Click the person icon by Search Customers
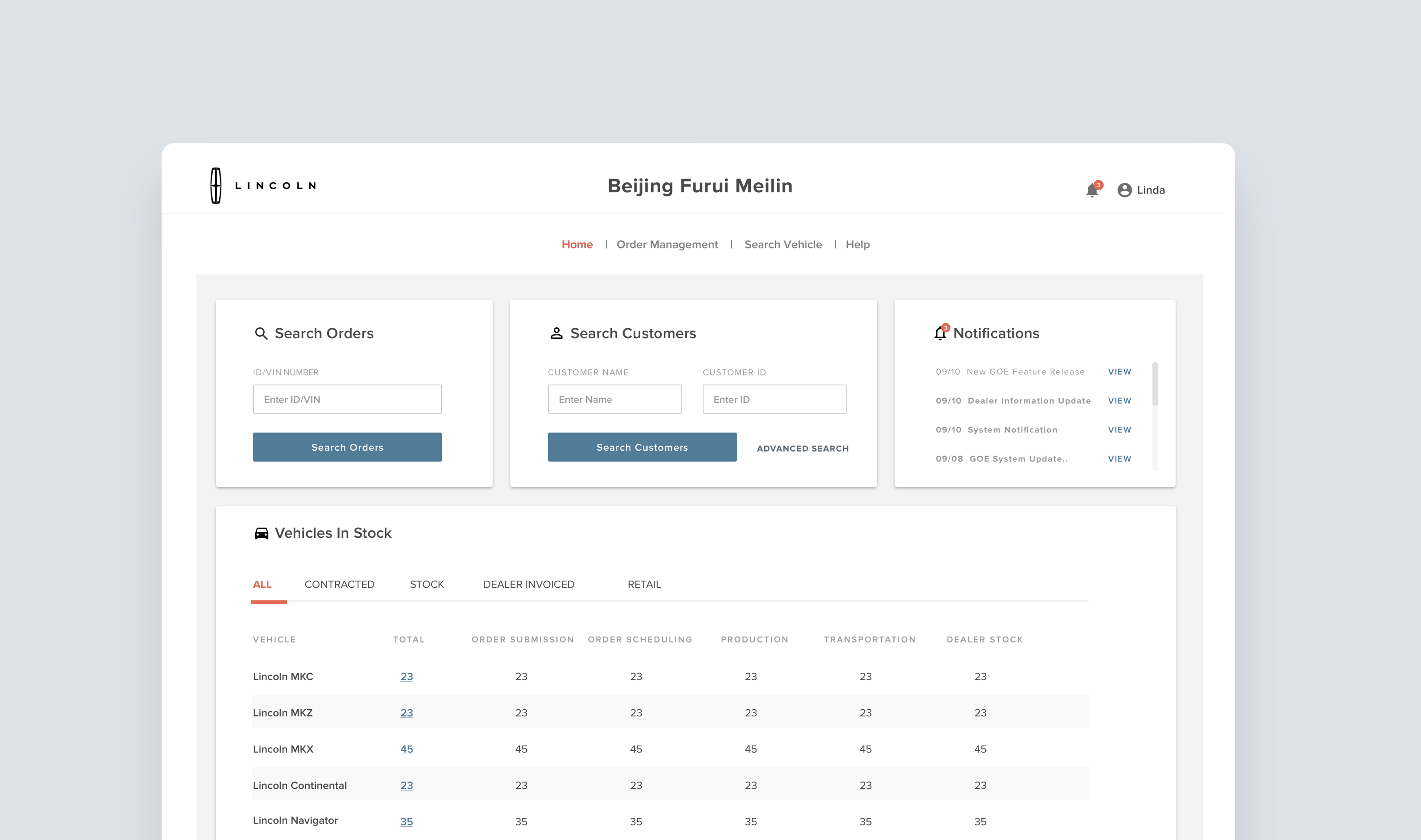 [556, 333]
